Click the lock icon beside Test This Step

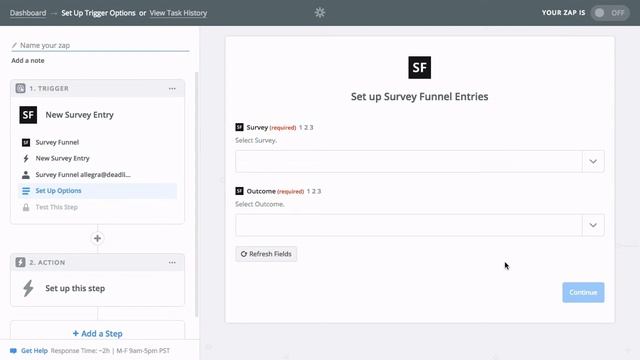tap(26, 207)
